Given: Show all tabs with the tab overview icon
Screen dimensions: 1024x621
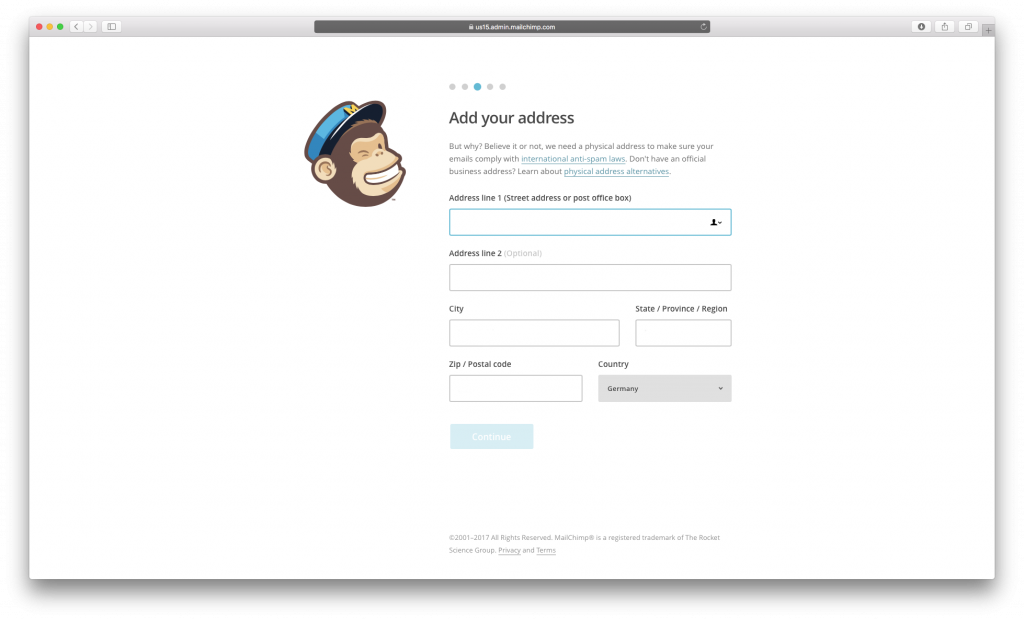Looking at the screenshot, I should coord(968,27).
